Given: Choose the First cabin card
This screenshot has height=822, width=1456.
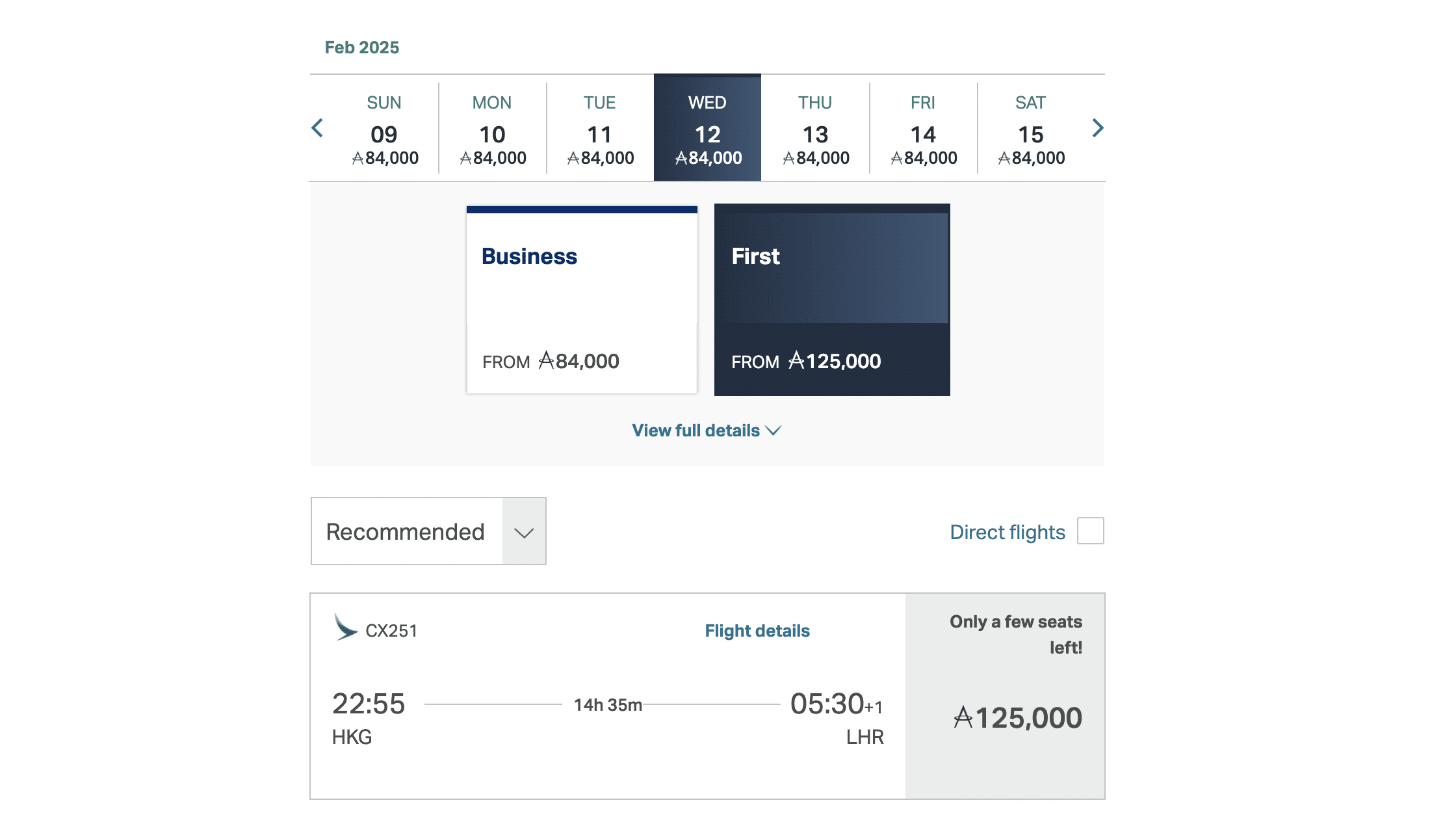Looking at the screenshot, I should pyautogui.click(x=832, y=300).
